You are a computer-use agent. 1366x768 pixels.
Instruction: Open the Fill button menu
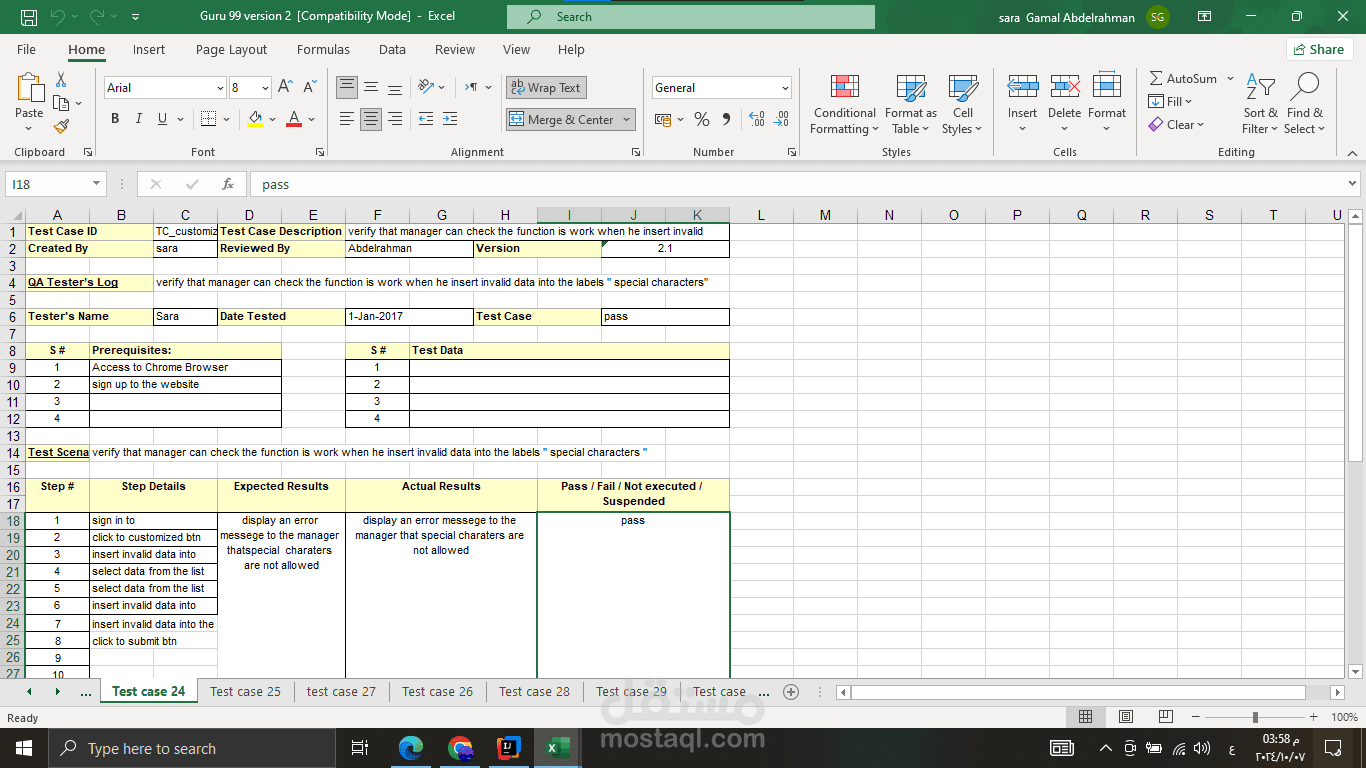coord(1171,102)
